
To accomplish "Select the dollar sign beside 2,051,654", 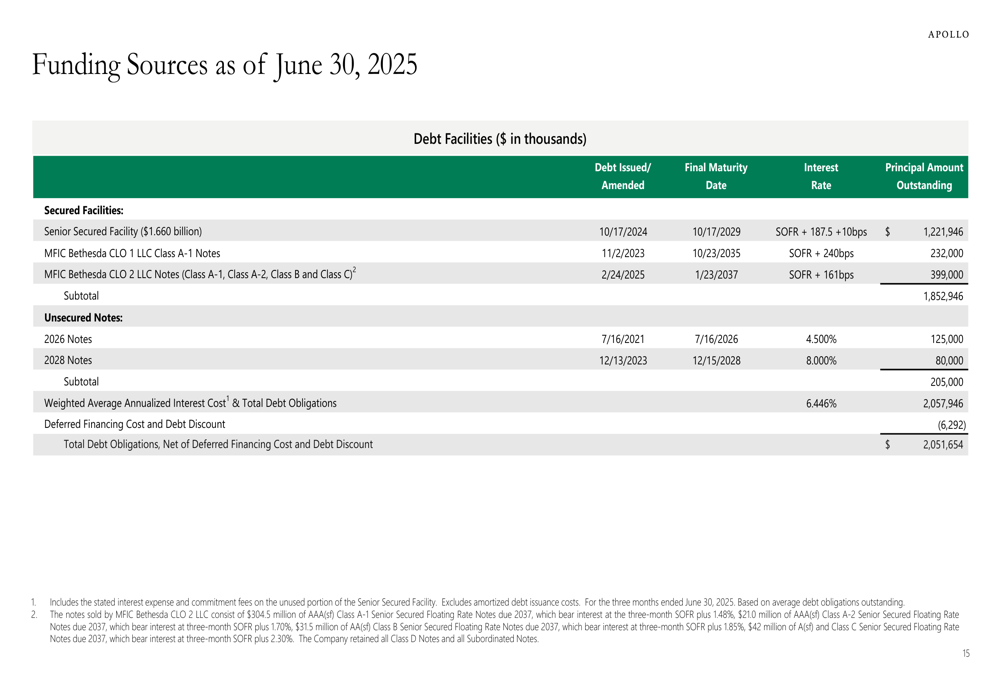I will point(887,445).
